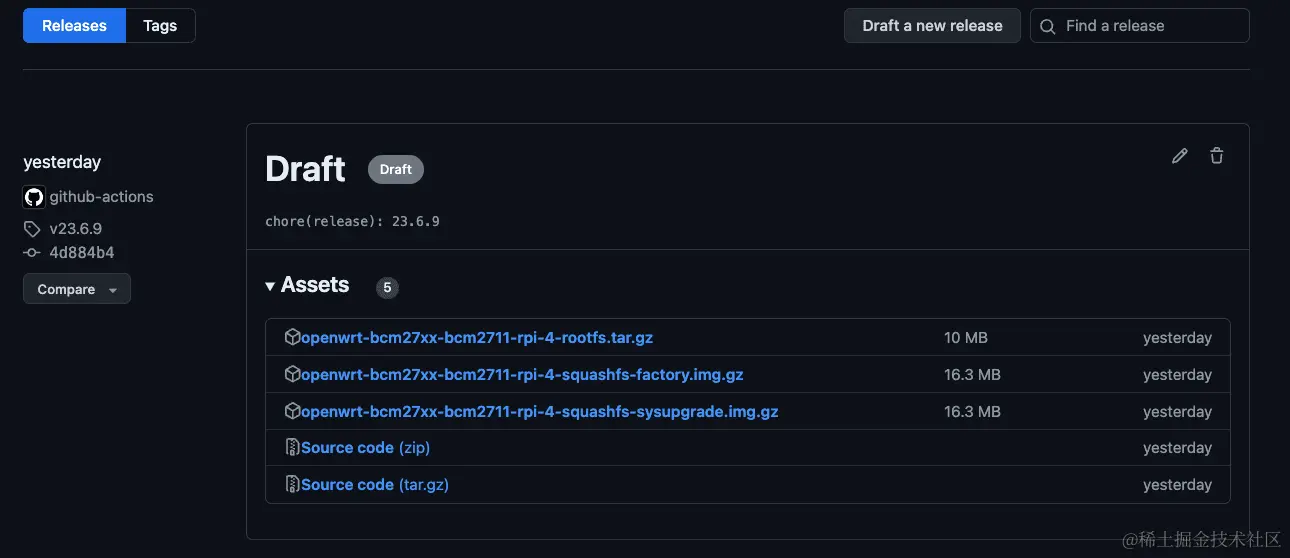
Task: Click the search magnifier icon in Find a release
Action: 1048,26
